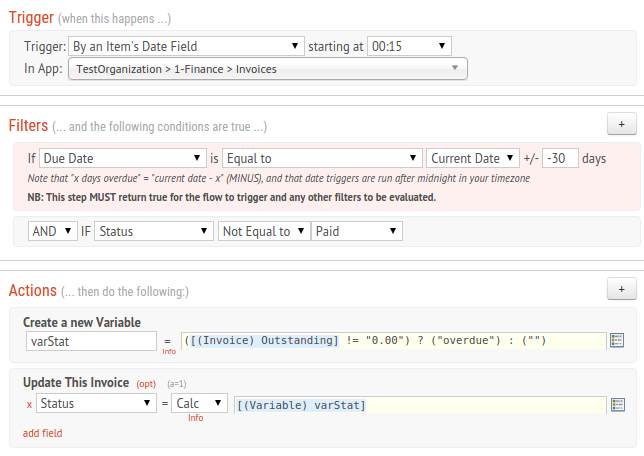Image resolution: width=644 pixels, height=456 pixels.
Task: Expand the In App selector
Action: point(268,69)
